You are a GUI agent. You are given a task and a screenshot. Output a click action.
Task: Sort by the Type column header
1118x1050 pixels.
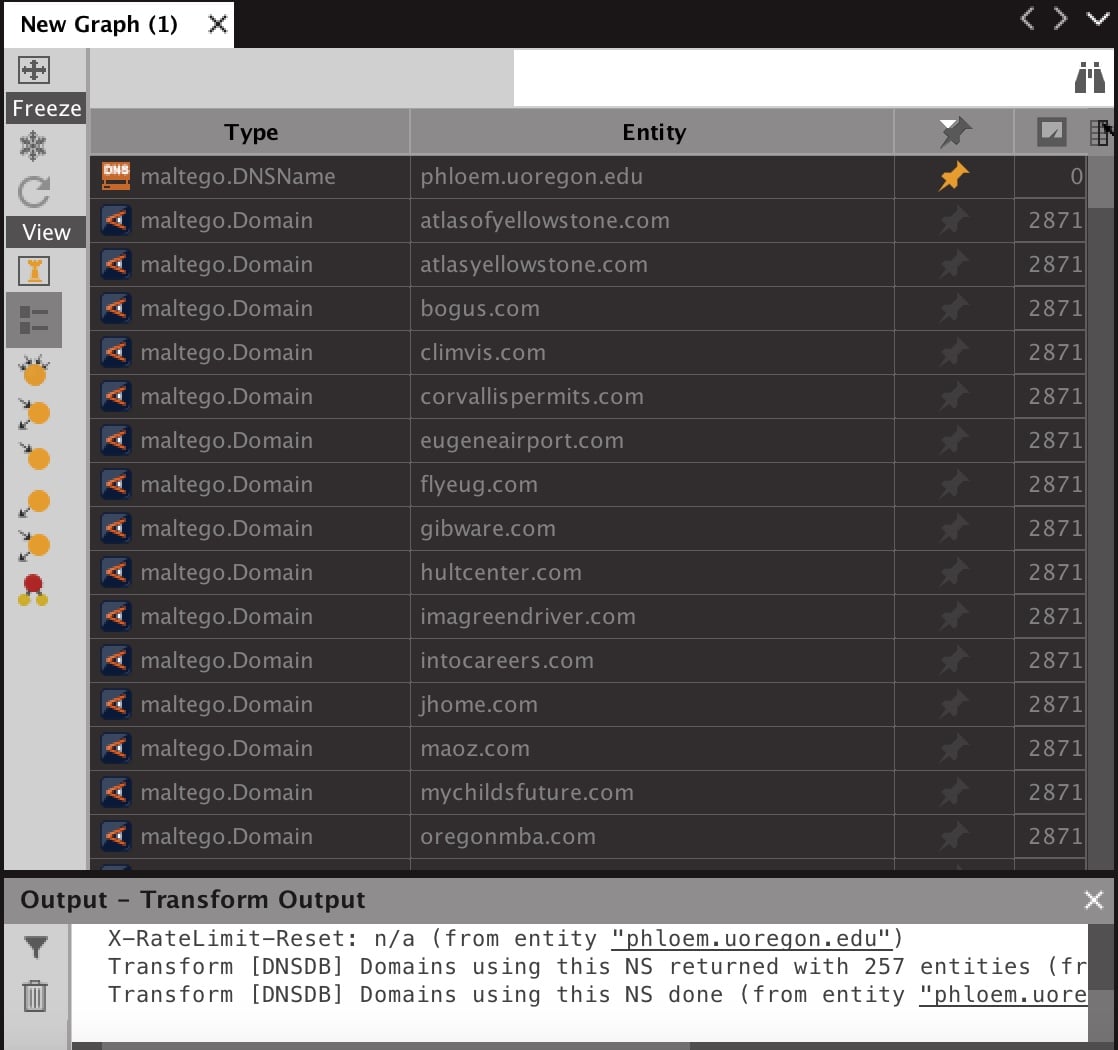pos(250,132)
